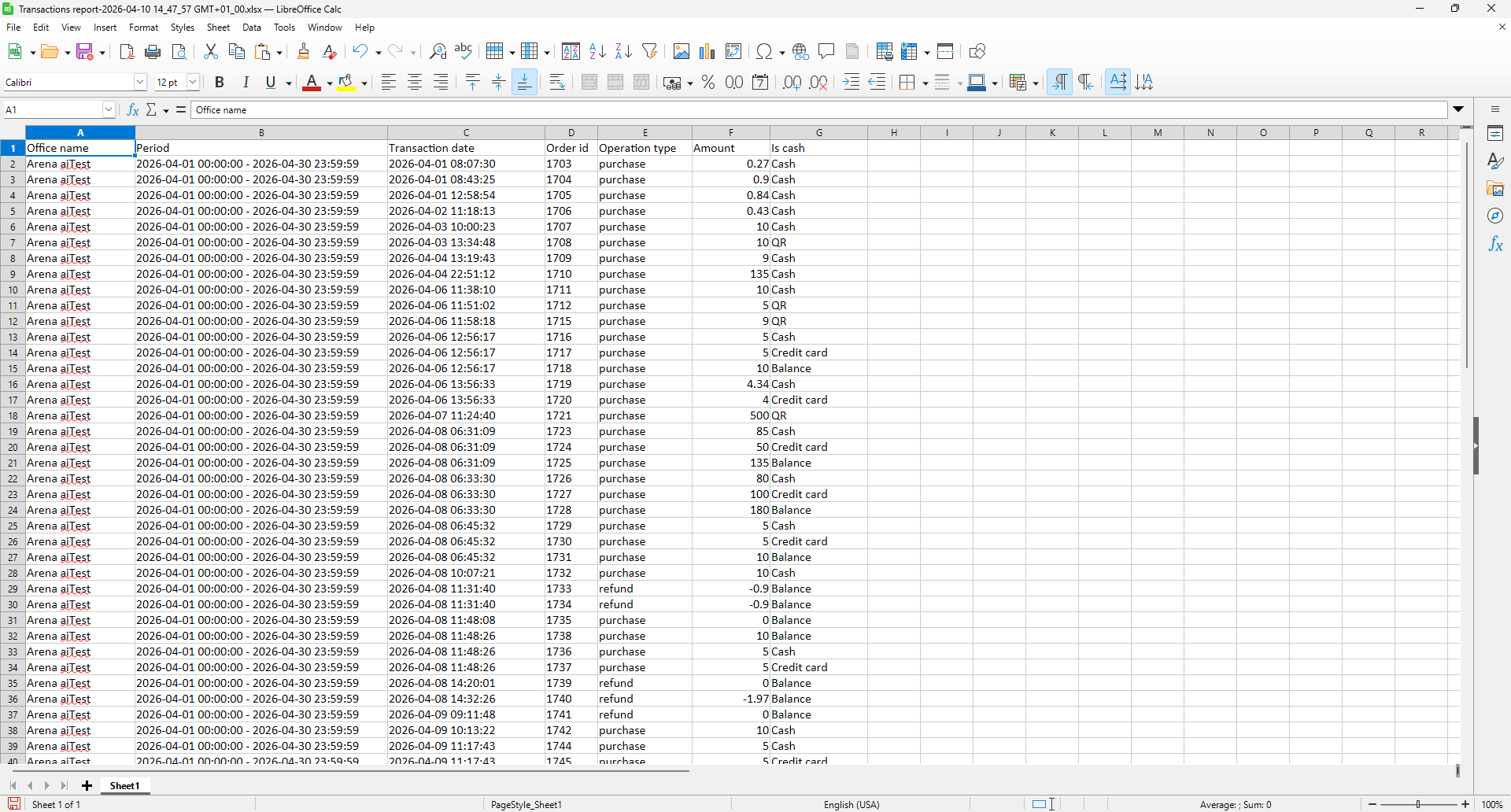Open the Navigator sidebar panel
Image resolution: width=1511 pixels, height=812 pixels.
tap(1495, 216)
